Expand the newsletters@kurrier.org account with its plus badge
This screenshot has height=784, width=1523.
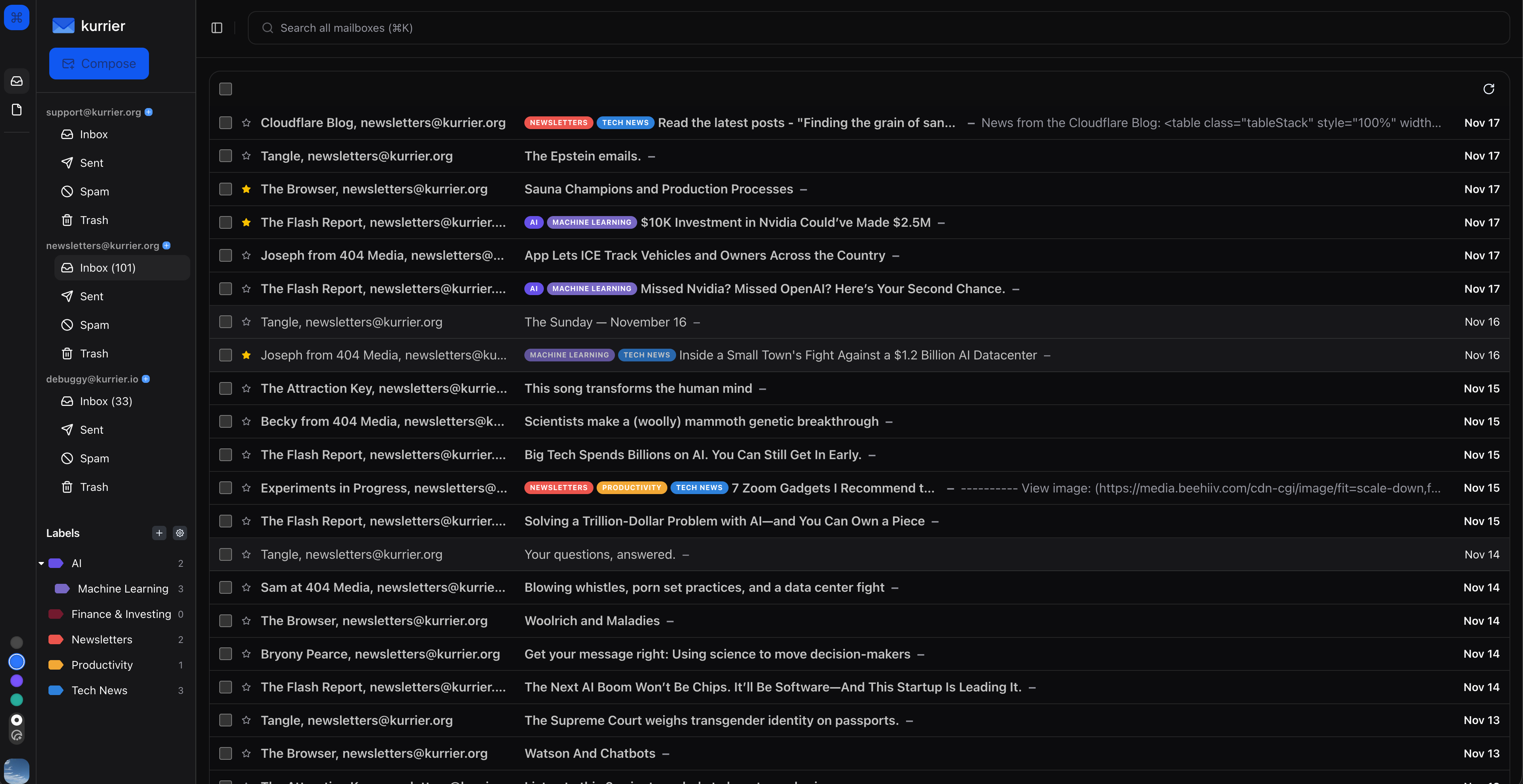click(166, 245)
